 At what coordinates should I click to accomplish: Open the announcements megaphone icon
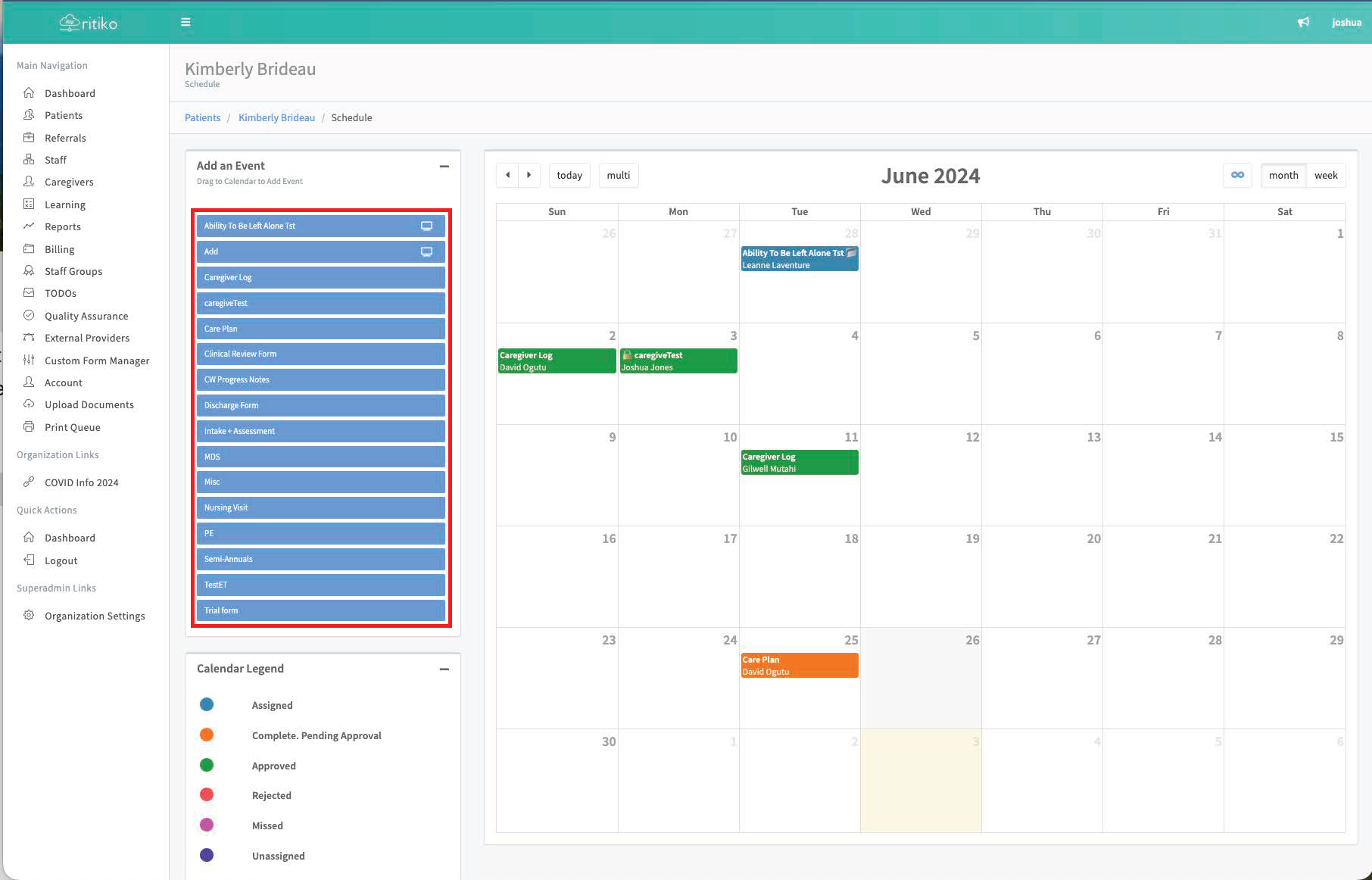click(1303, 22)
